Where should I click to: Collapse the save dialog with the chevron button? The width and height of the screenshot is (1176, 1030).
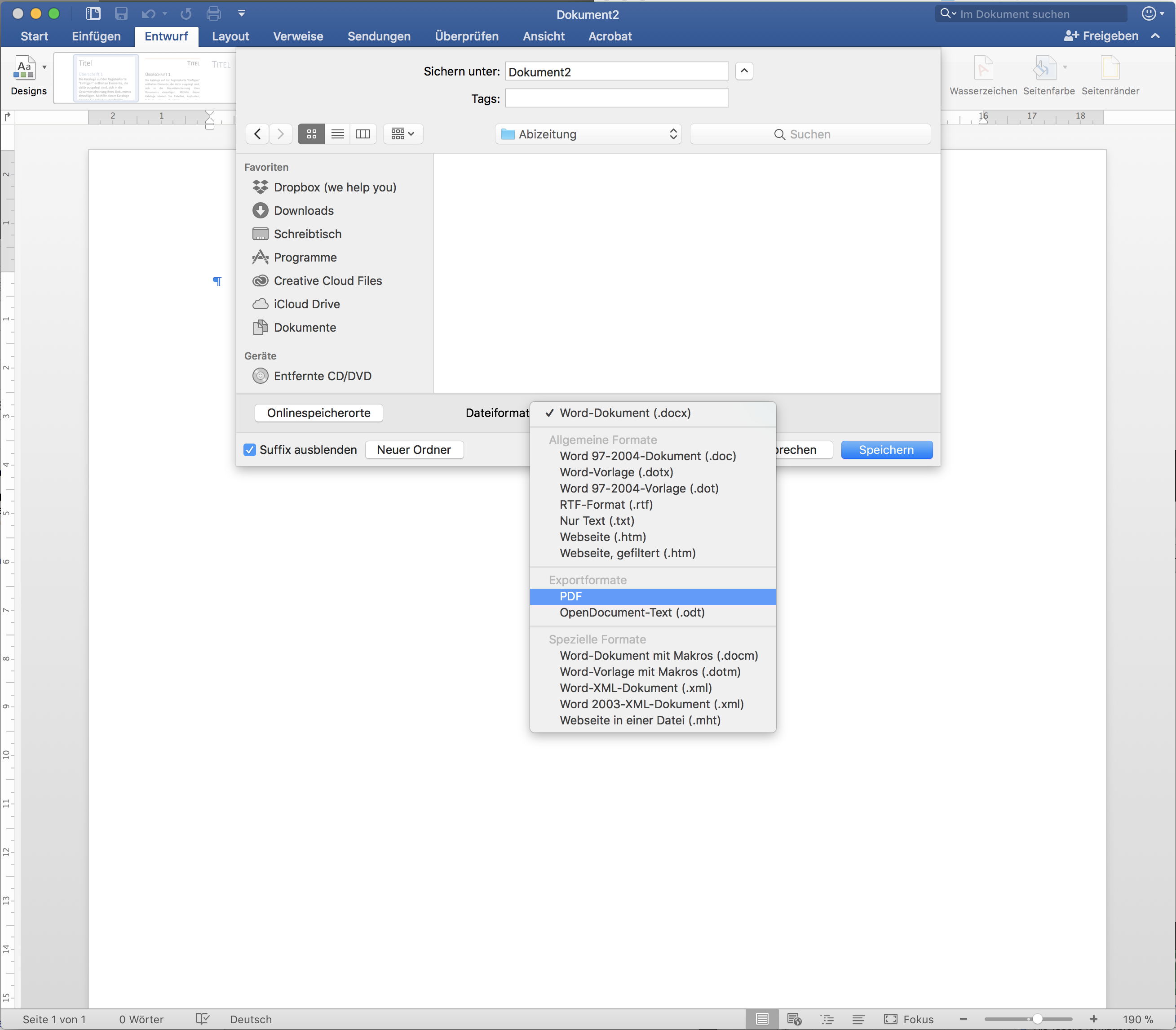(x=744, y=71)
